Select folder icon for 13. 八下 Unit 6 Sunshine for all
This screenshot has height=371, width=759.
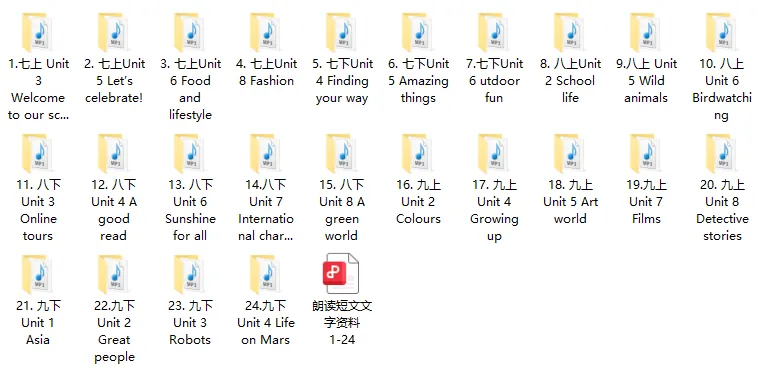[190, 154]
